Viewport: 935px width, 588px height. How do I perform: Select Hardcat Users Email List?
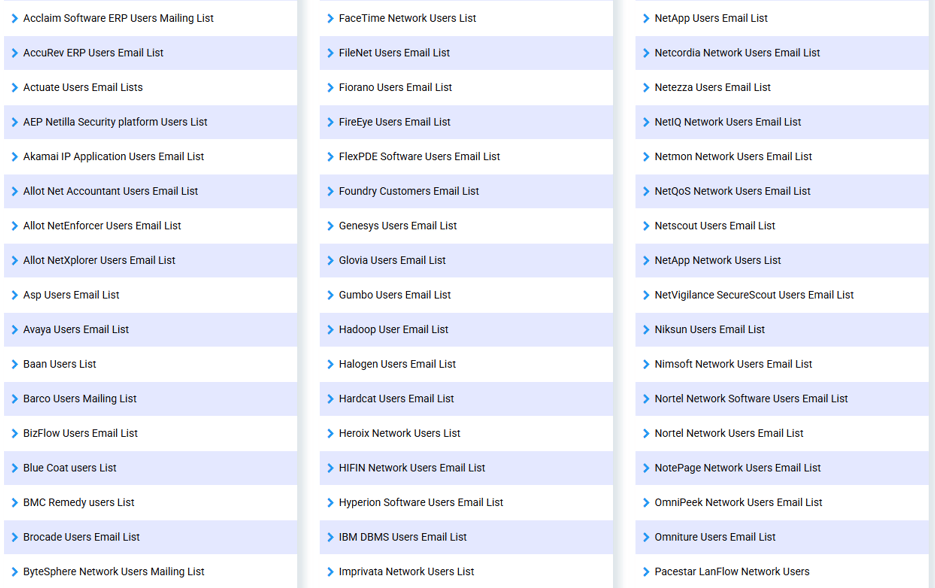click(x=396, y=399)
